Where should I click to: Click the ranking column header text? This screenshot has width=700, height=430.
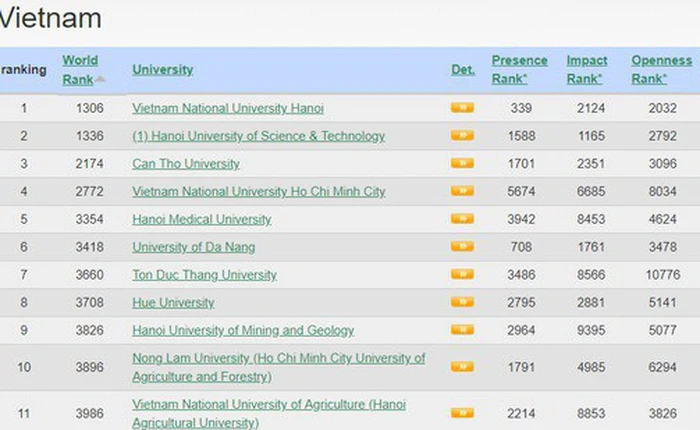click(23, 70)
